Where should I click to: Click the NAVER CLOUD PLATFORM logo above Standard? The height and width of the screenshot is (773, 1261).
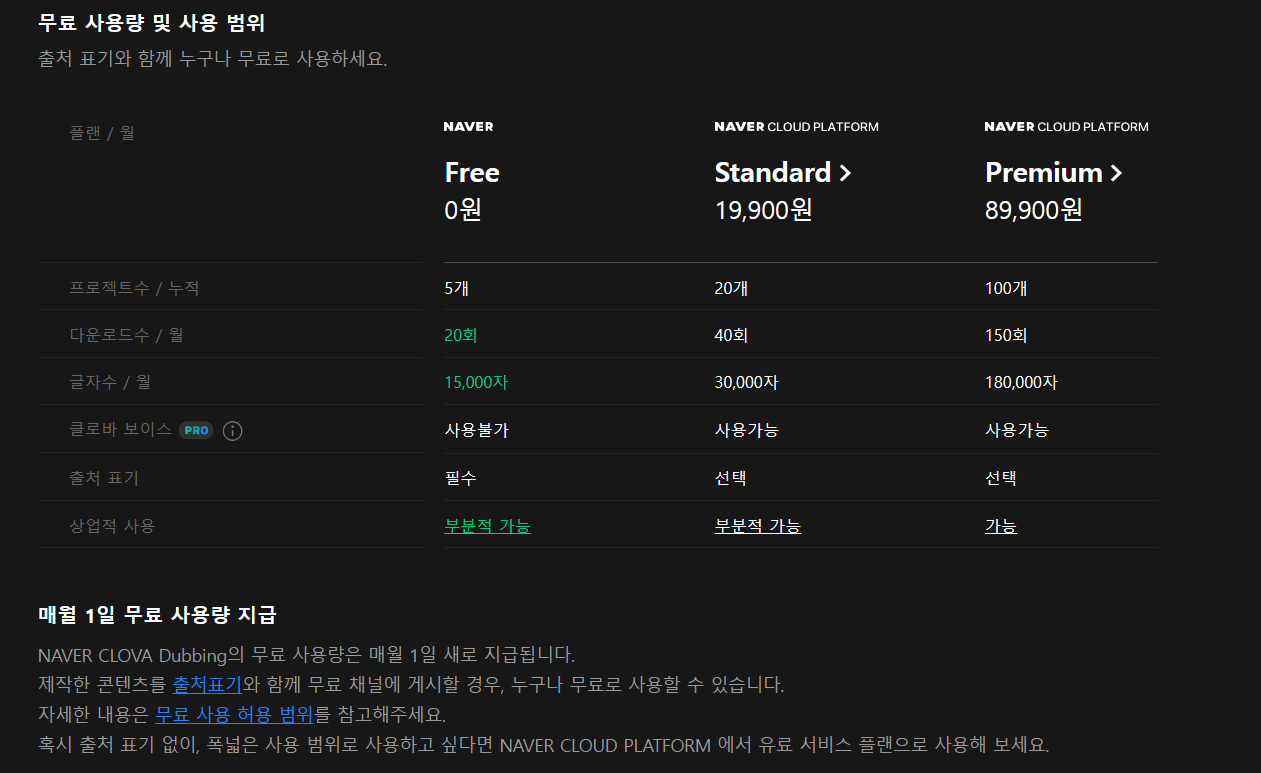click(x=796, y=126)
